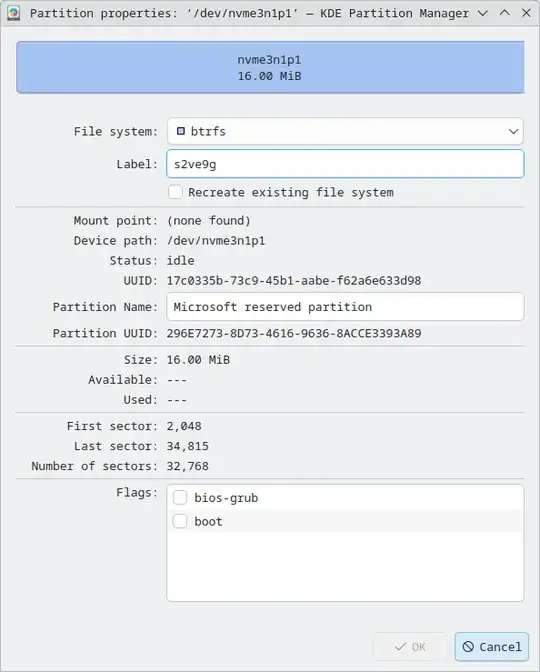Click the Status value idle
The image size is (540, 672).
(180, 261)
